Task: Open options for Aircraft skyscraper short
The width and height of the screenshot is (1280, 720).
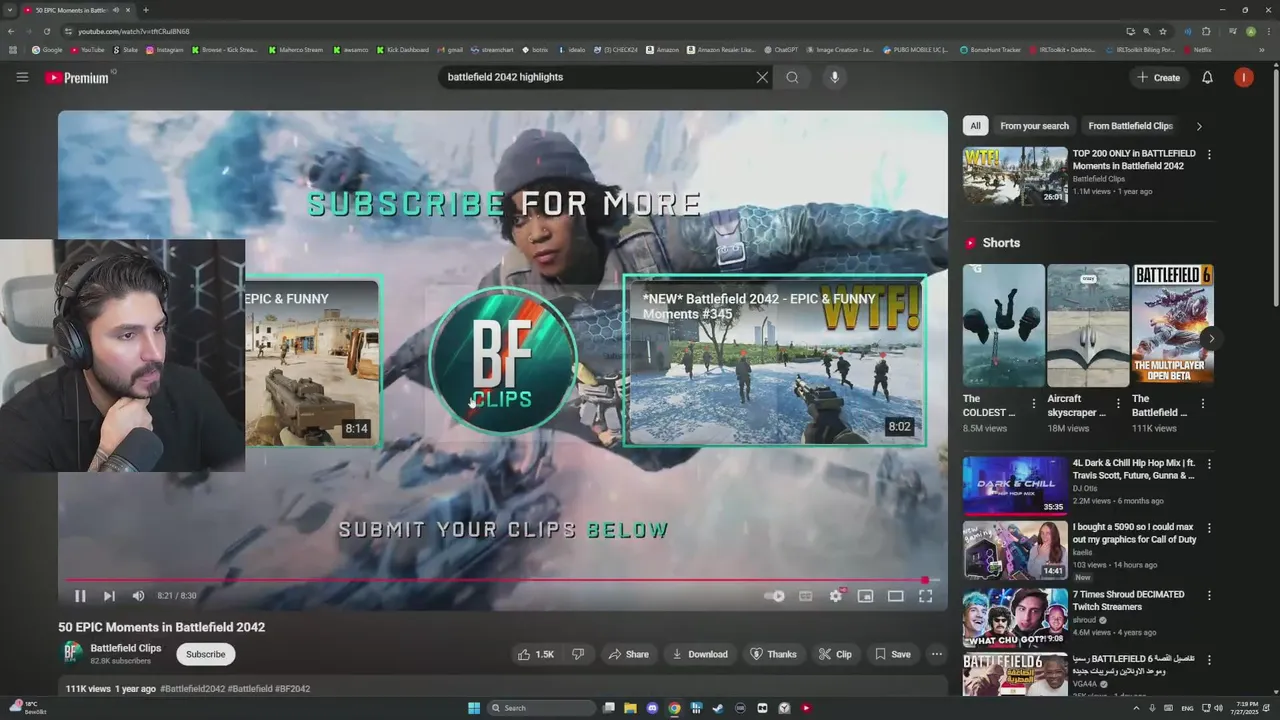Action: coord(1118,404)
